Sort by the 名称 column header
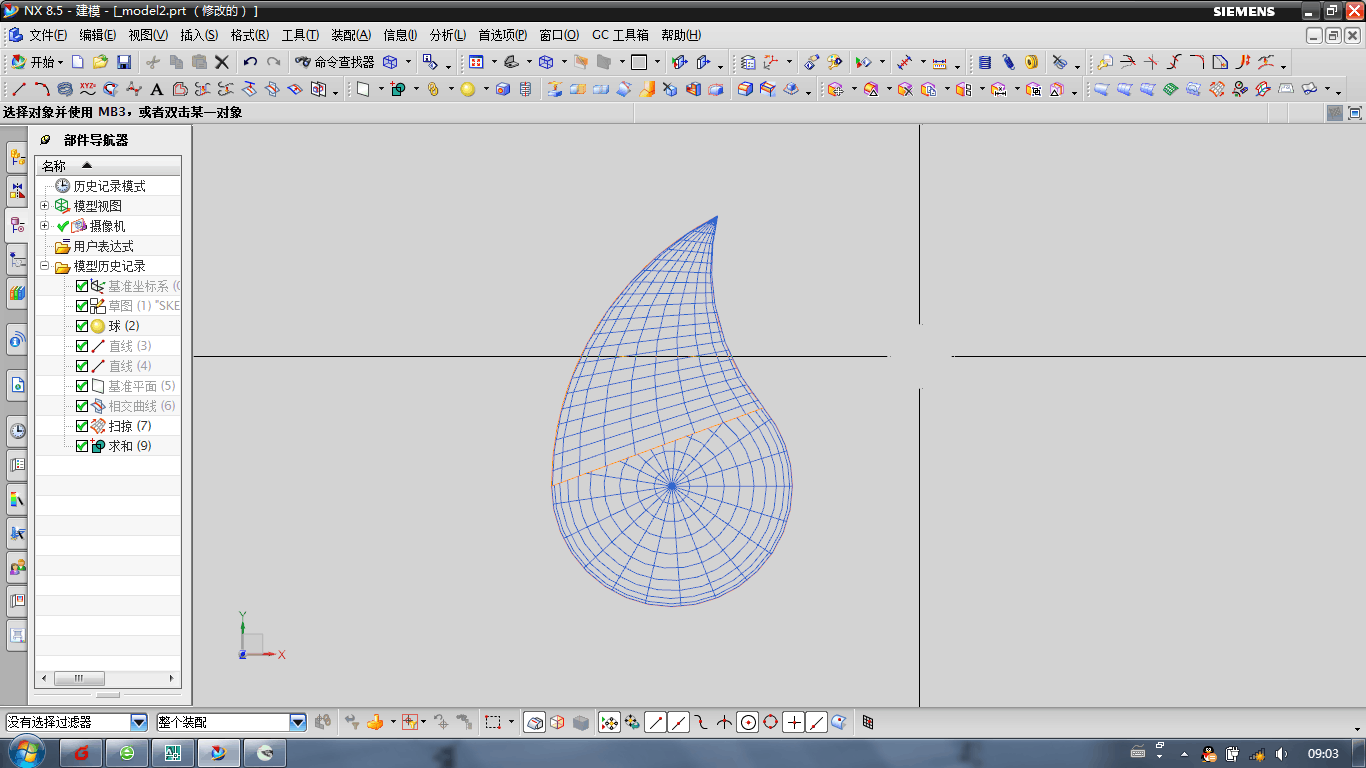This screenshot has height=768, width=1366. coord(108,166)
